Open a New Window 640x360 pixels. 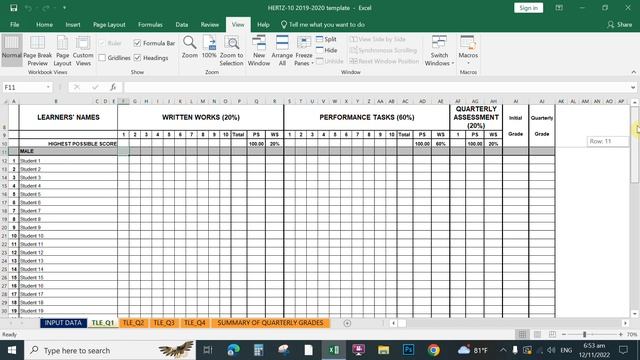point(259,51)
